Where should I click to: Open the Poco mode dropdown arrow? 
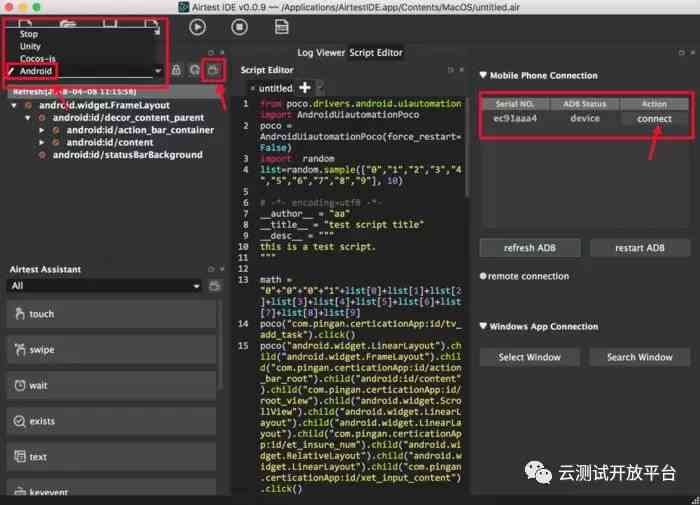(x=158, y=71)
